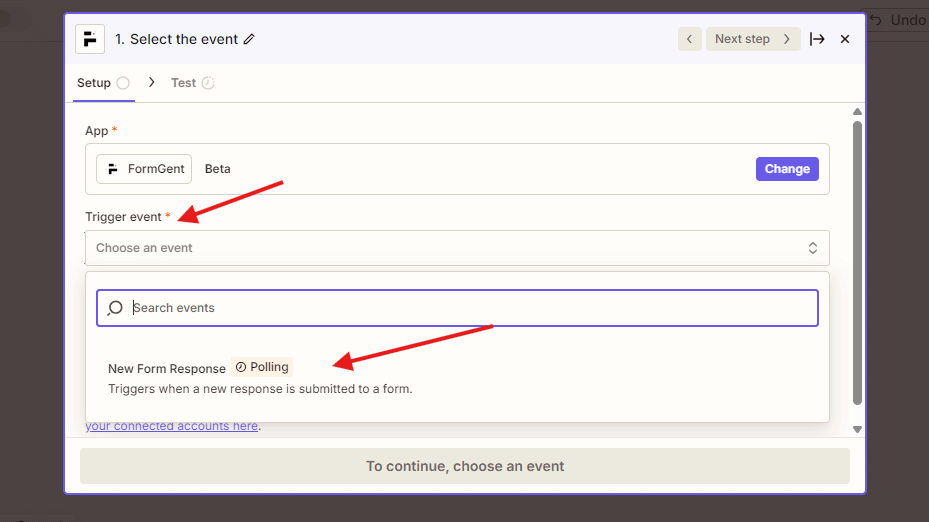Focus the Search events field
Viewport: 929px width, 522px height.
(x=457, y=308)
